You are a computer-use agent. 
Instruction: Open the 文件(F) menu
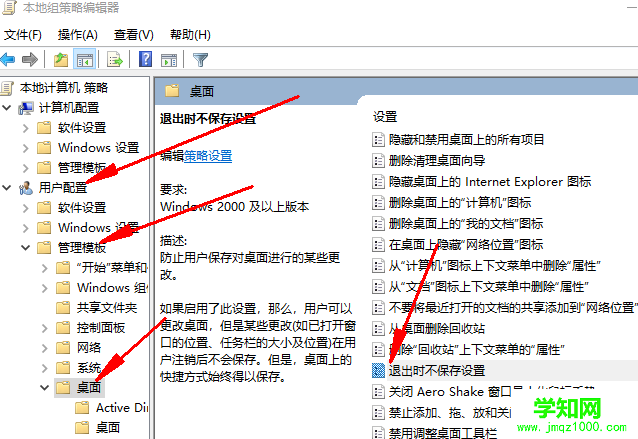tap(23, 35)
